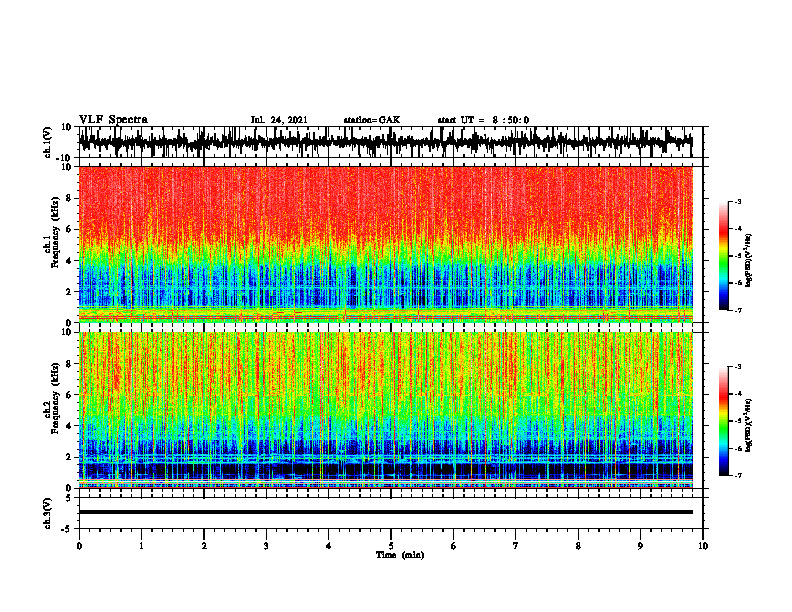Viewport: 792px width, 612px height.
Task: Click the "ch.1(V)" axis label
Action: coord(48,142)
